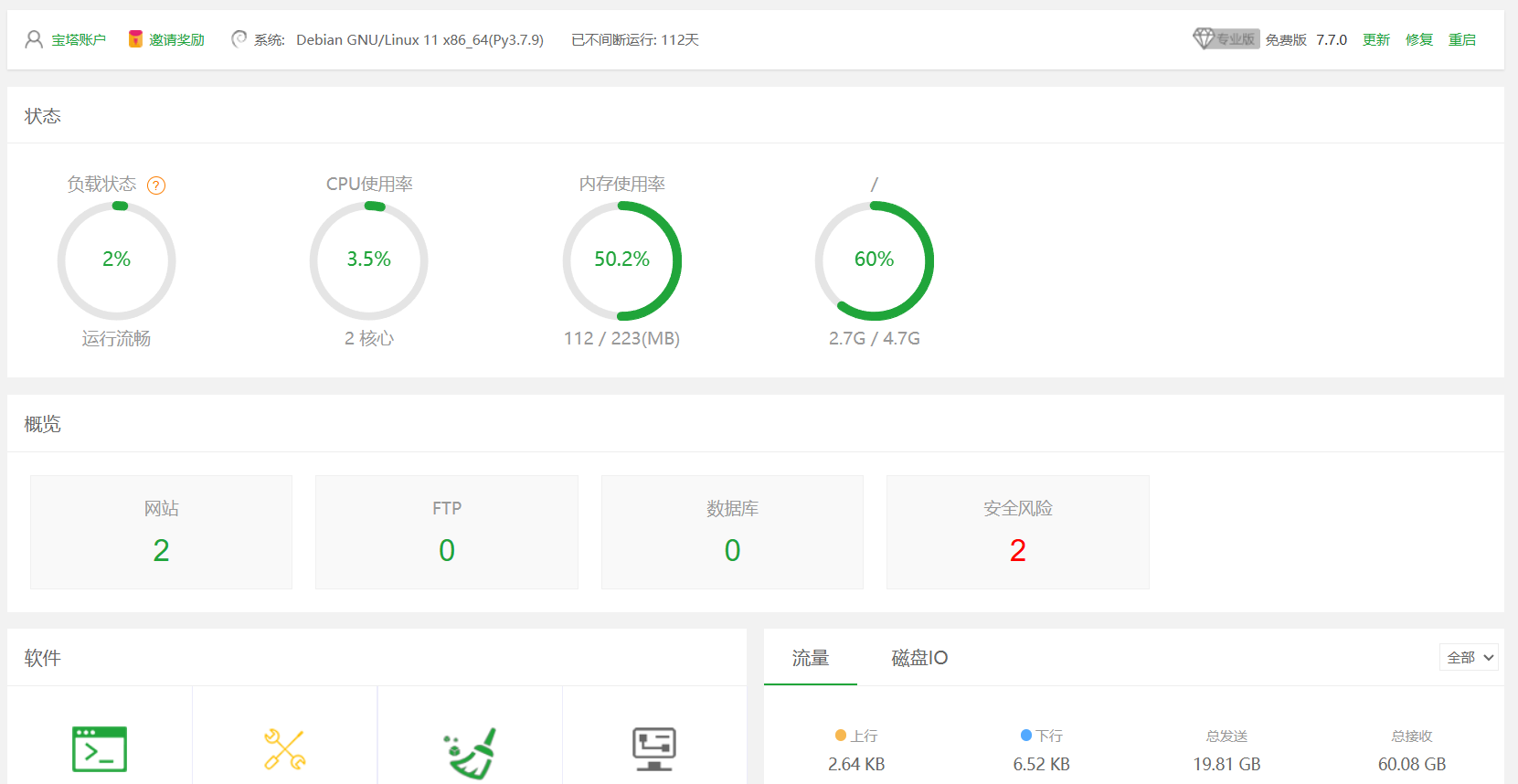
Task: Click the load status help question icon
Action: (156, 185)
